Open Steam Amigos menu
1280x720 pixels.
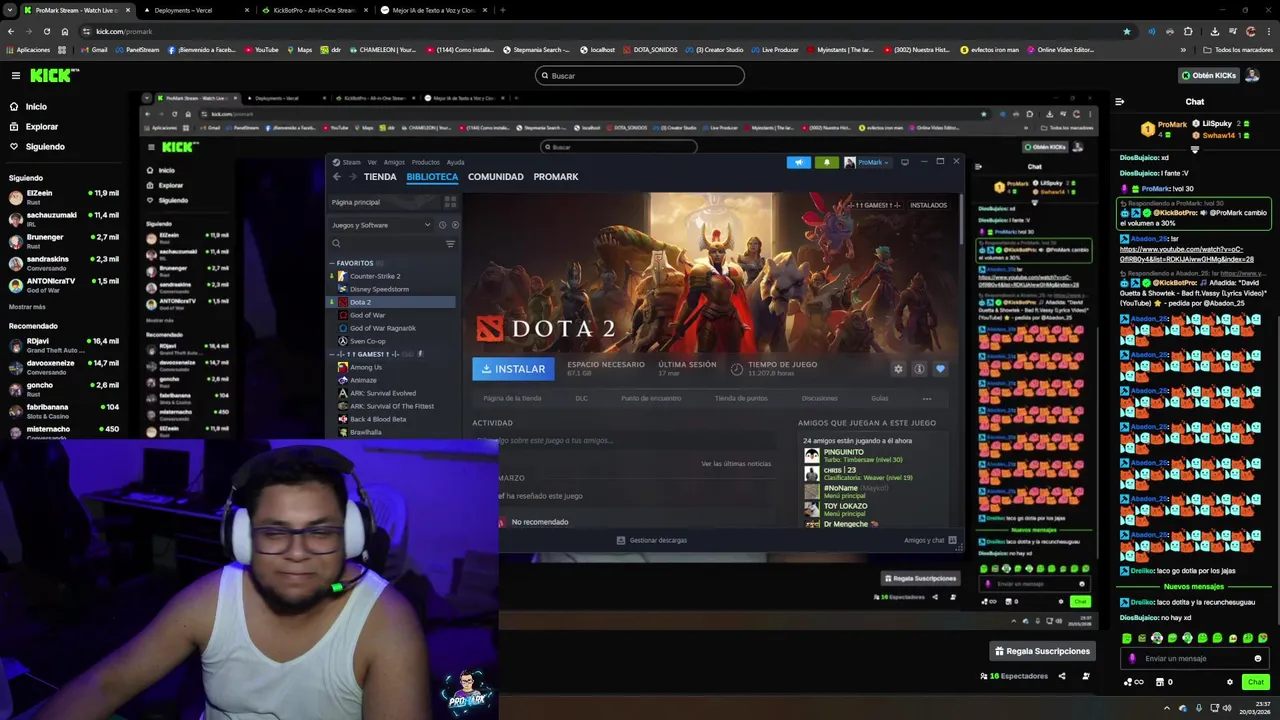click(x=394, y=162)
